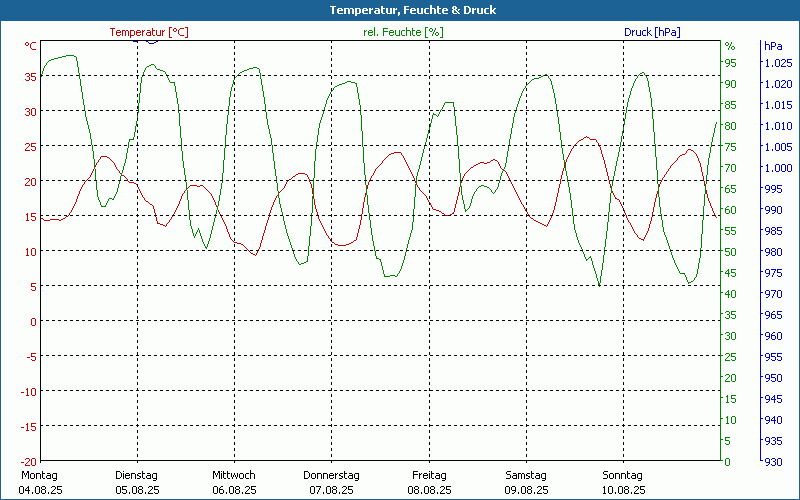
Task: Pick the Montag 04.08.25 date label
Action: coord(39,482)
